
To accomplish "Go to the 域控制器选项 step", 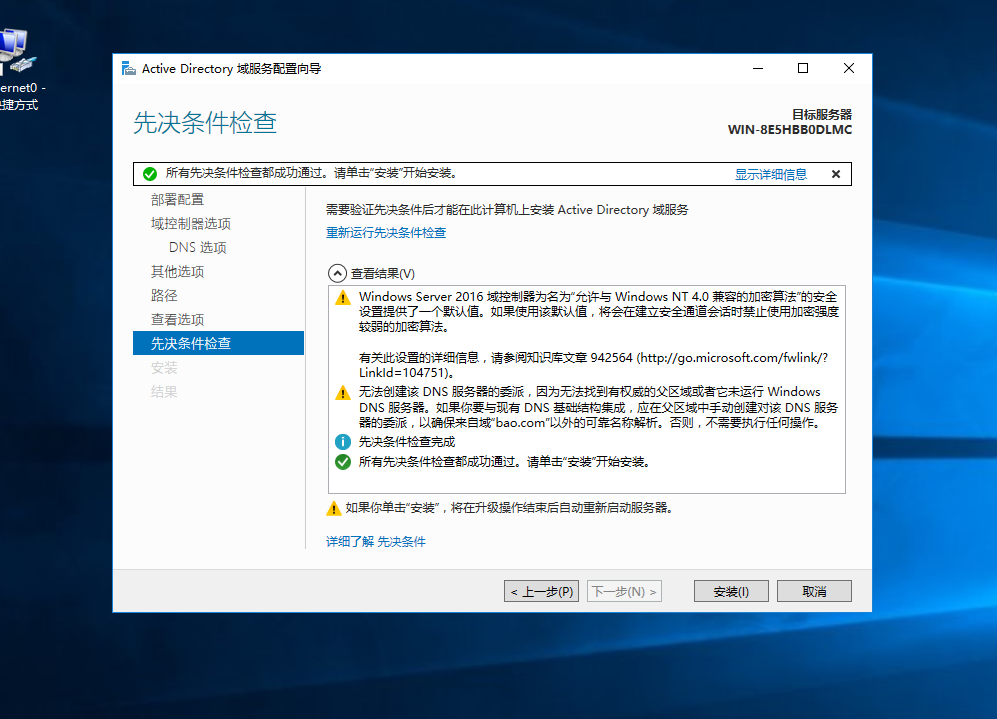I will pos(191,224).
